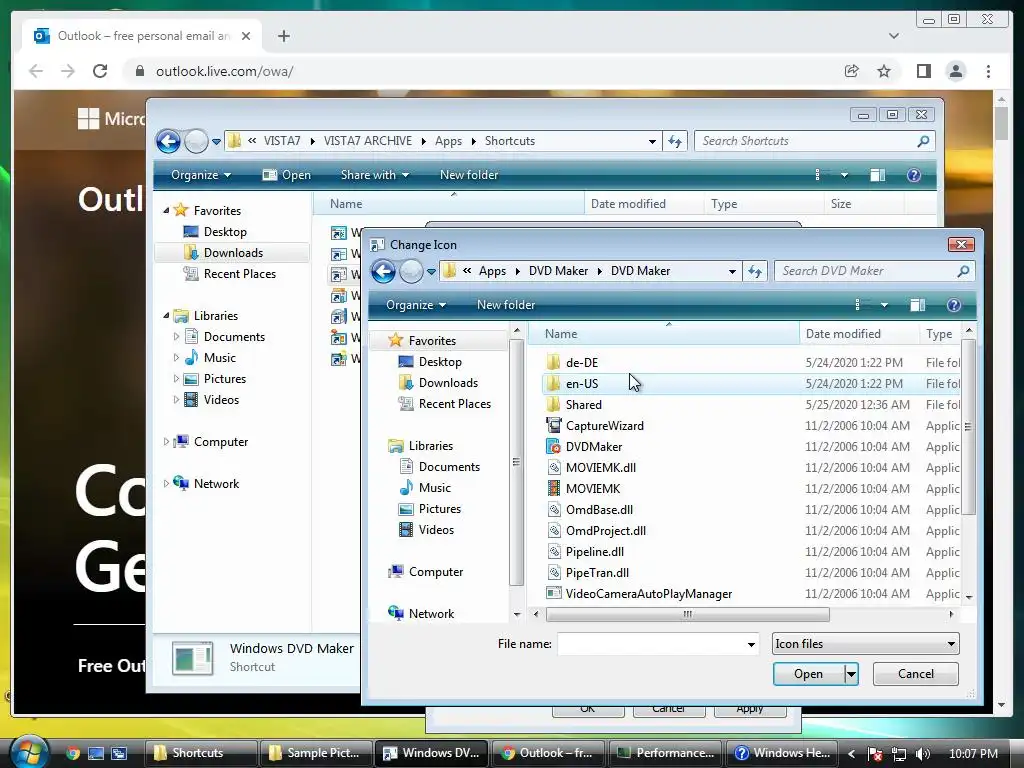1024x768 pixels.
Task: Click the Apps breadcrumb in Change Icon dialog
Action: click(x=492, y=271)
